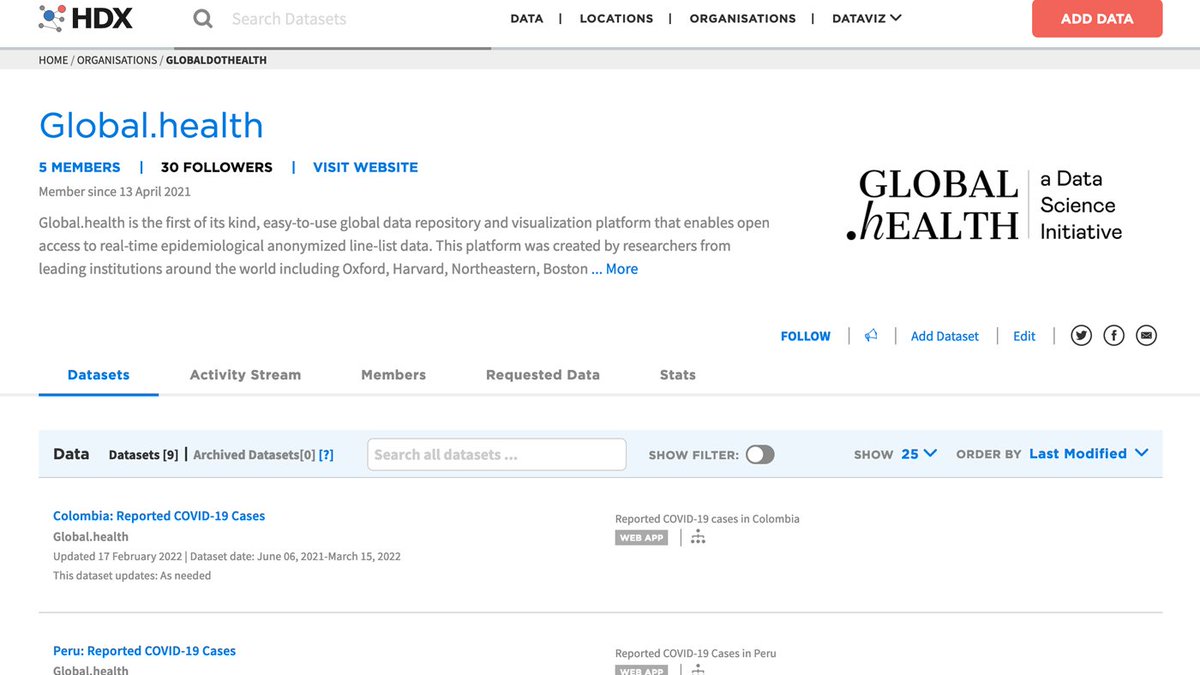Image resolution: width=1200 pixels, height=675 pixels.
Task: Click the FOLLOW link
Action: (x=806, y=336)
